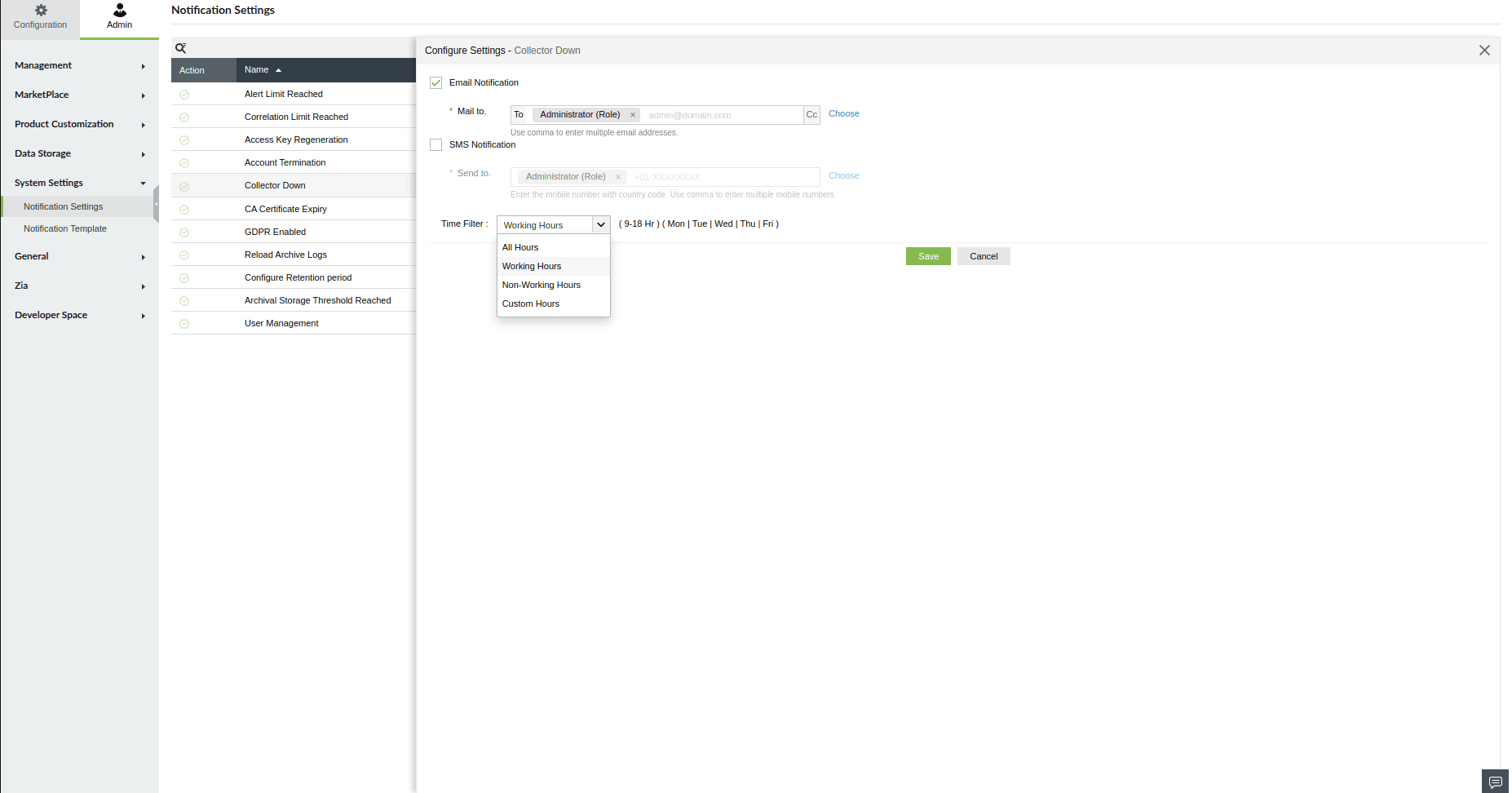The width and height of the screenshot is (1512, 793).
Task: Expand the Management menu
Action: [79, 65]
